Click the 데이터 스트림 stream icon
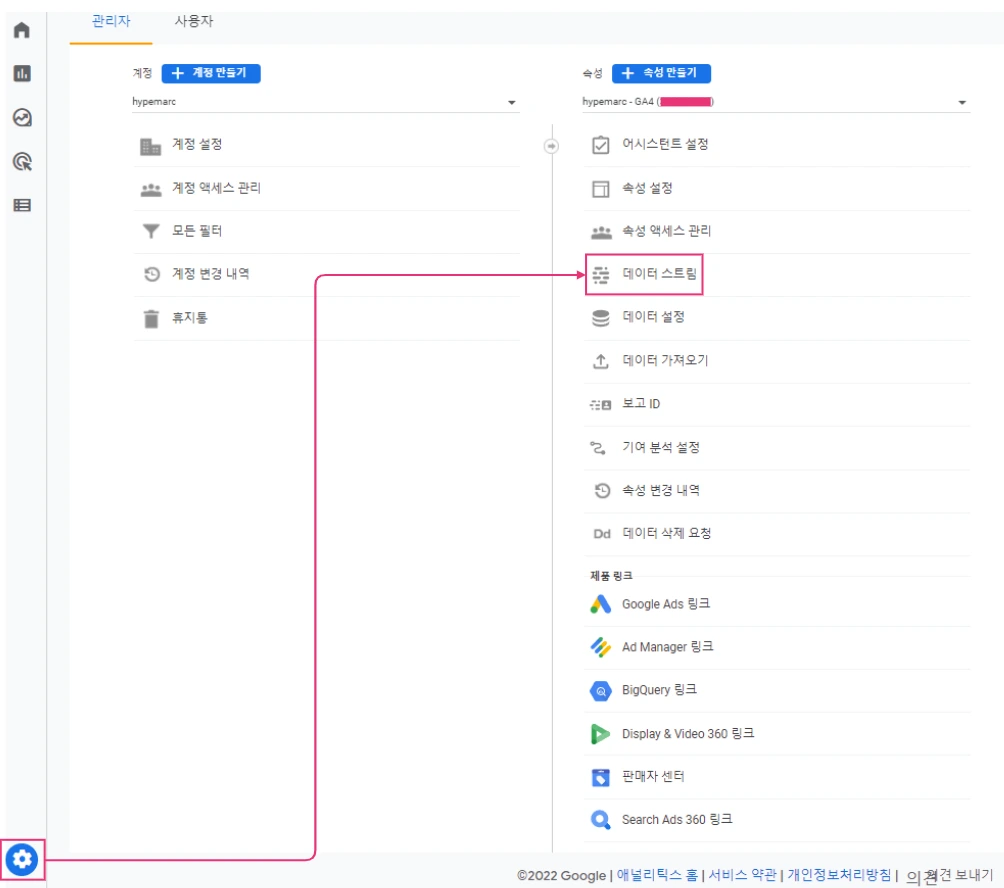The height and width of the screenshot is (888, 1004). [601, 275]
